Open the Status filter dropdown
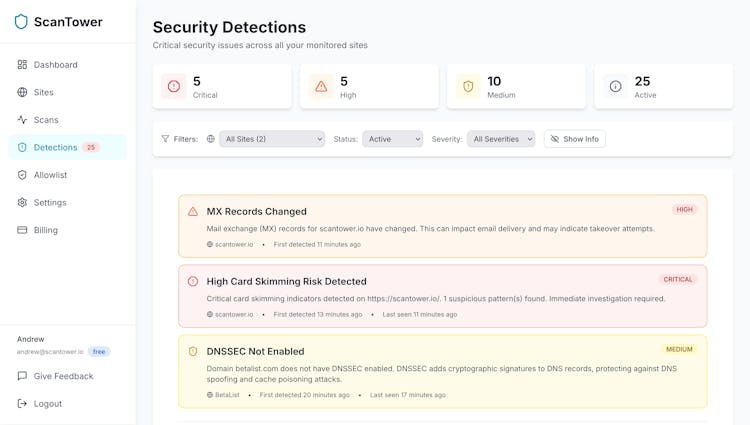This screenshot has width=750, height=425. [392, 139]
